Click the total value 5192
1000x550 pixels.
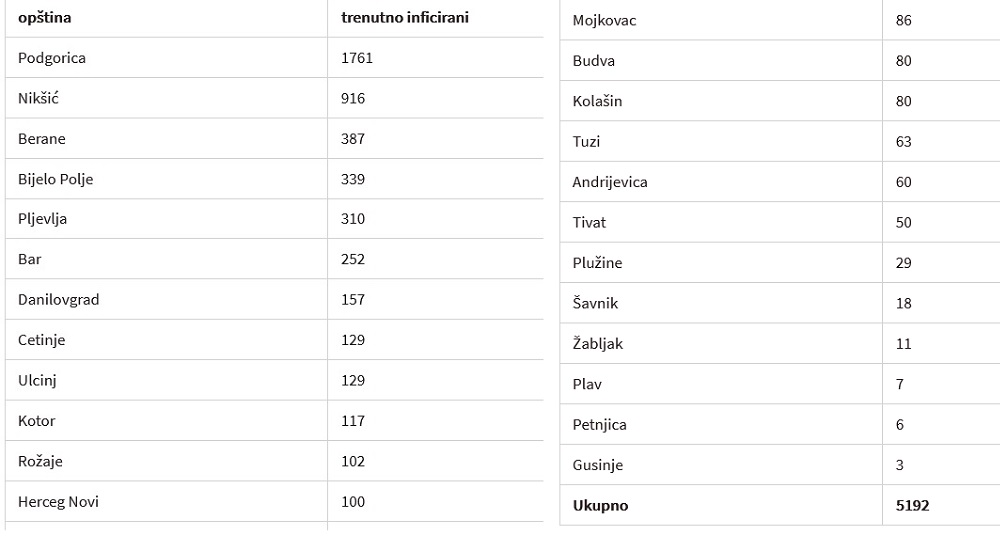coord(912,506)
